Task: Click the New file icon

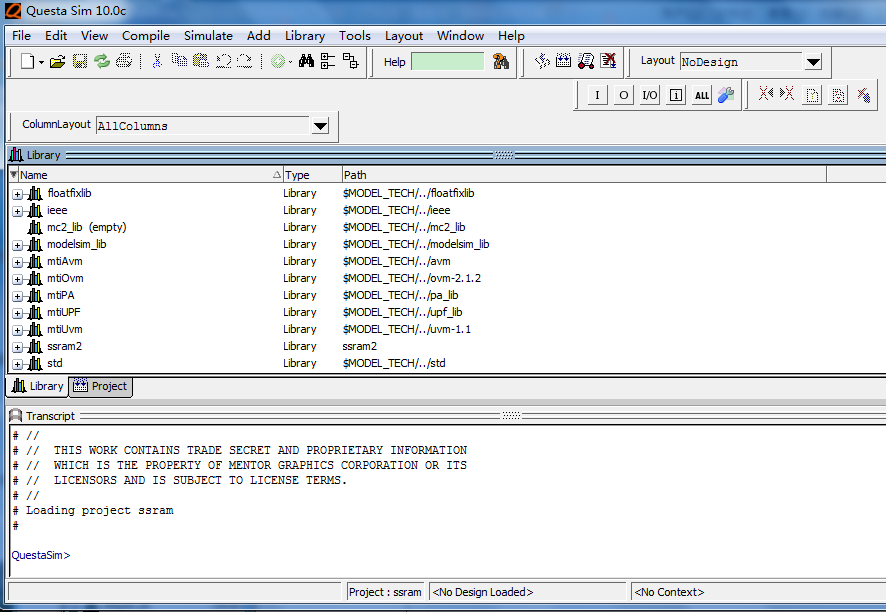Action: 27,61
